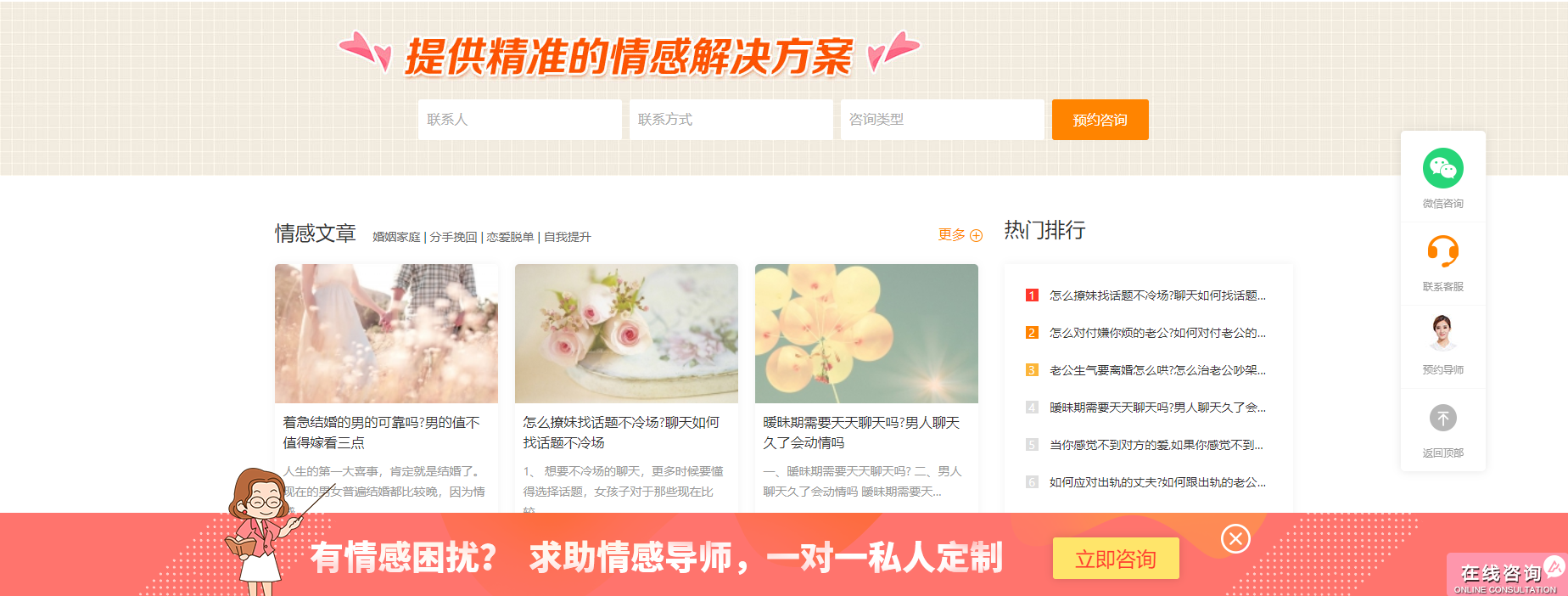The width and height of the screenshot is (1568, 596).
Task: Open the online consultation chat widget
Action: pos(1507,575)
